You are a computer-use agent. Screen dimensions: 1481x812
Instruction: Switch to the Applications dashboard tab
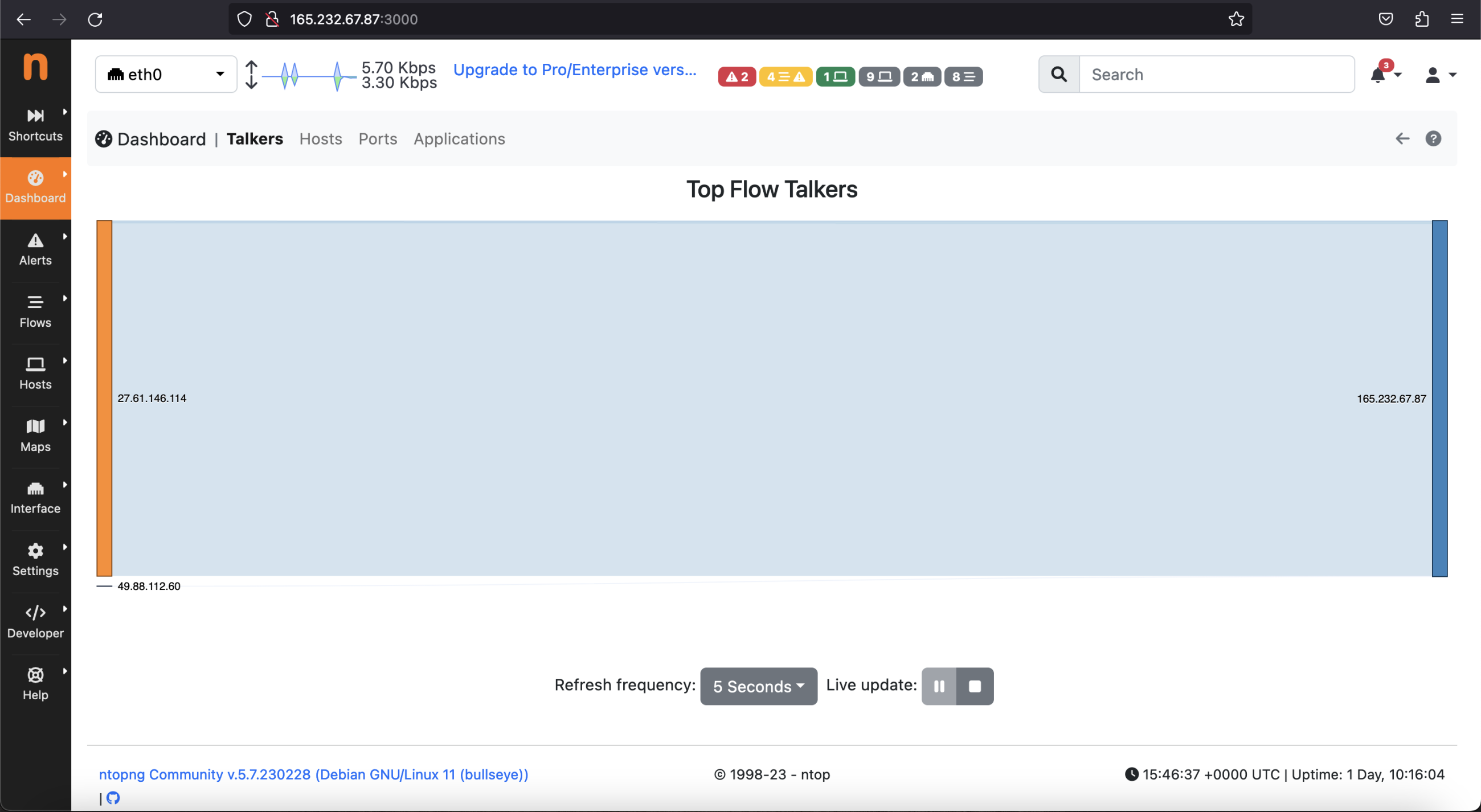[x=459, y=138]
